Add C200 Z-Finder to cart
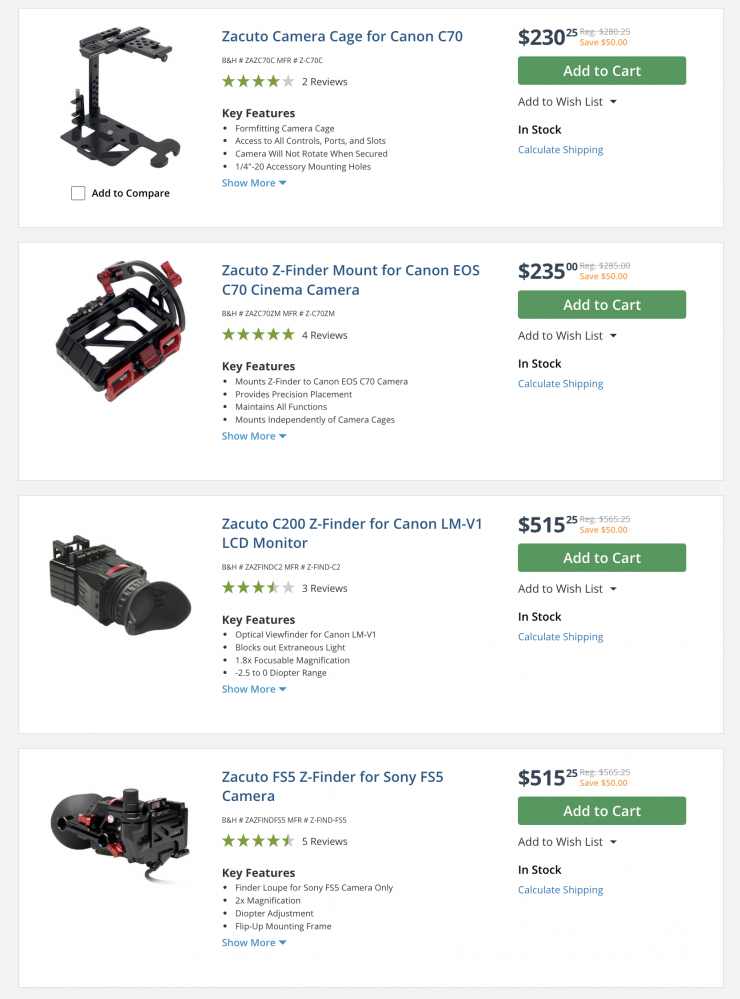Viewport: 740px width, 999px height. coord(601,558)
